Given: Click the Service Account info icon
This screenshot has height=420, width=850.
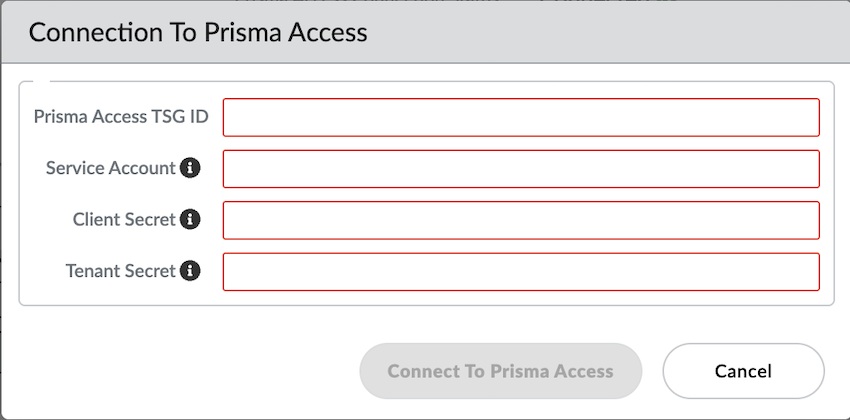Looking at the screenshot, I should coord(190,168).
